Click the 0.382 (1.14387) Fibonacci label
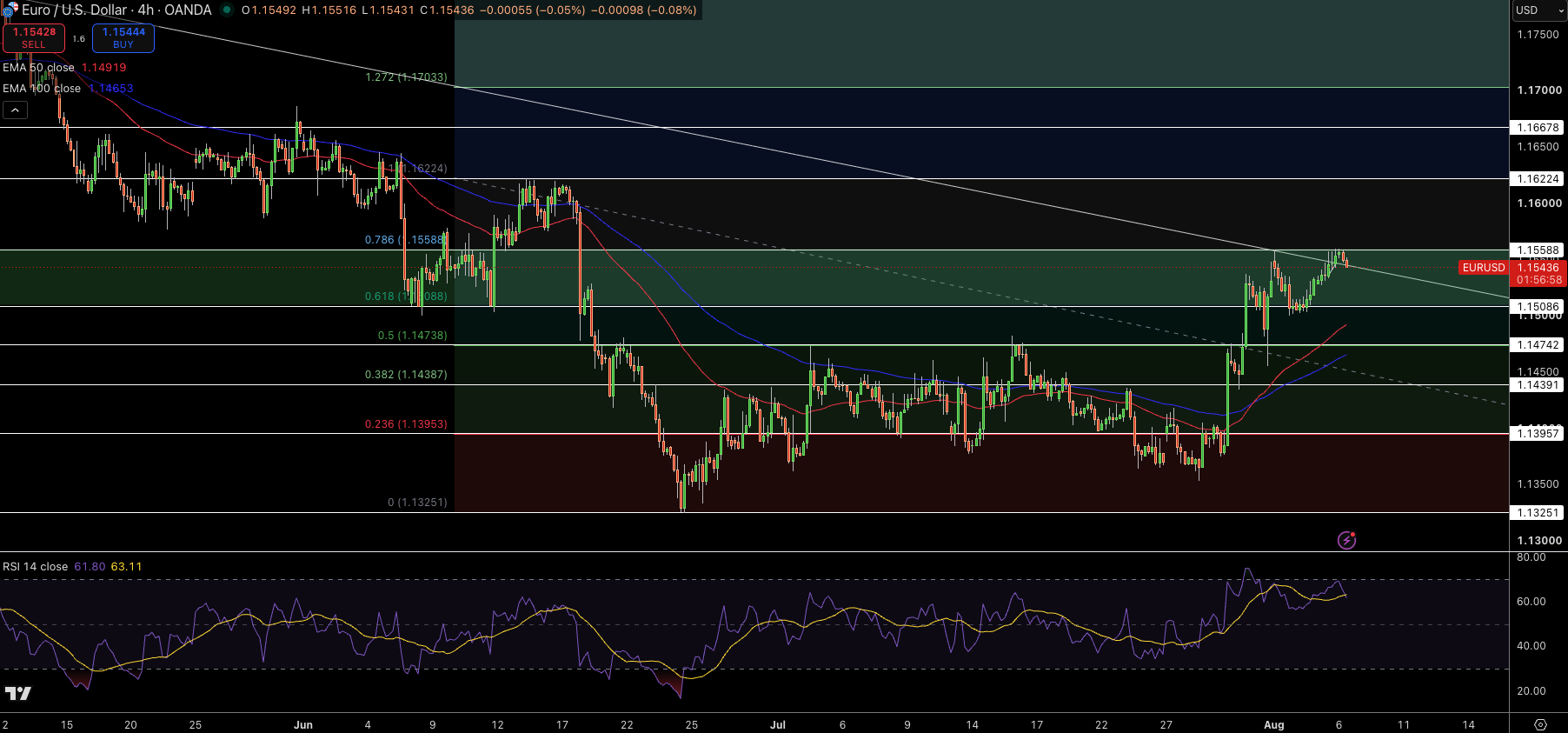Viewport: 1568px width, 733px height. (x=406, y=375)
